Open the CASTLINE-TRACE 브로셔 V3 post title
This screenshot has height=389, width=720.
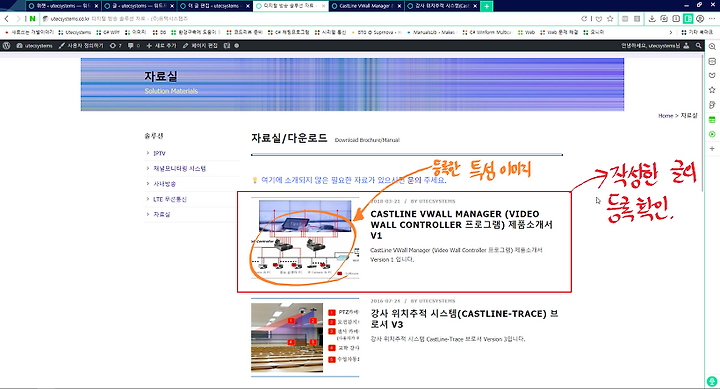(464, 319)
